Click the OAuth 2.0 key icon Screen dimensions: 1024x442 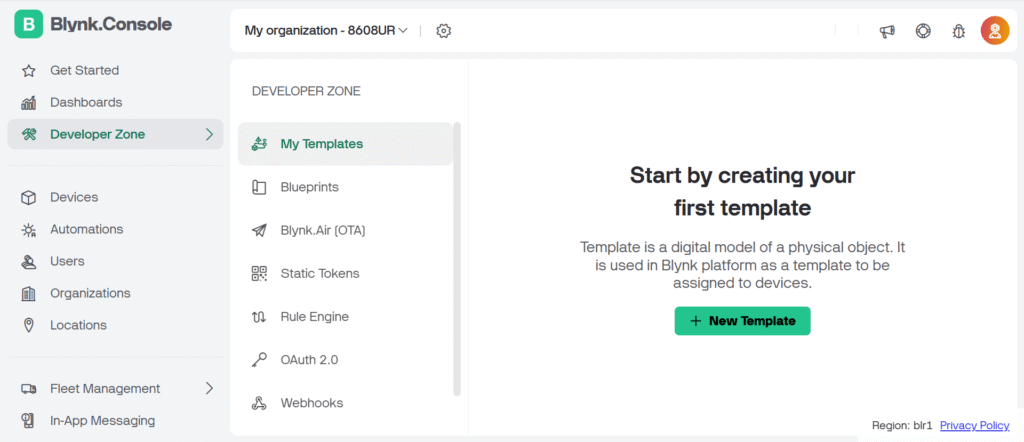(259, 360)
